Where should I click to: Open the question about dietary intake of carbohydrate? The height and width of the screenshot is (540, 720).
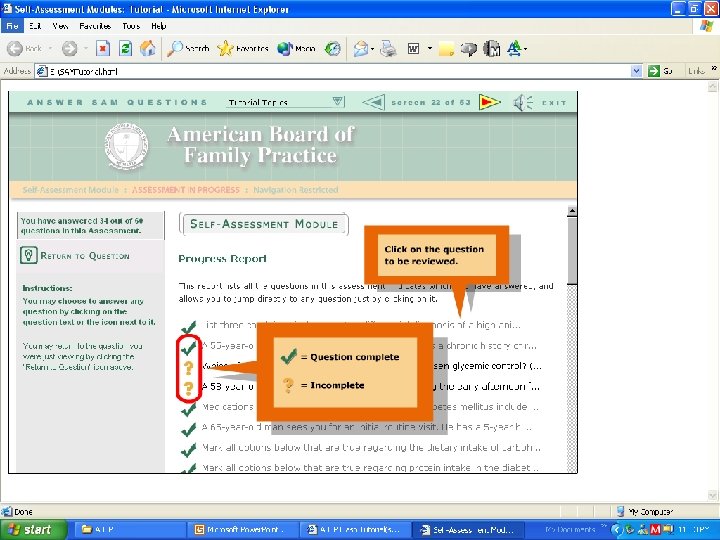(x=371, y=447)
